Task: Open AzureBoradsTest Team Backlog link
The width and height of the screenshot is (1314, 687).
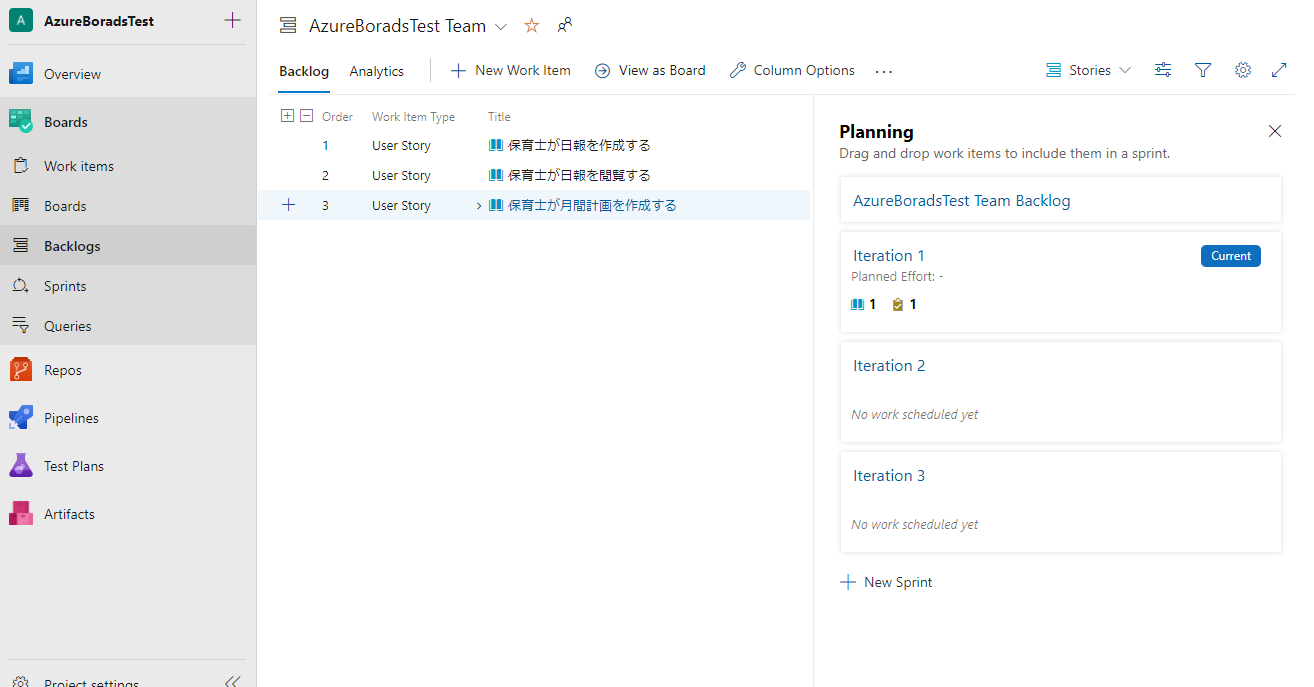Action: pos(962,201)
